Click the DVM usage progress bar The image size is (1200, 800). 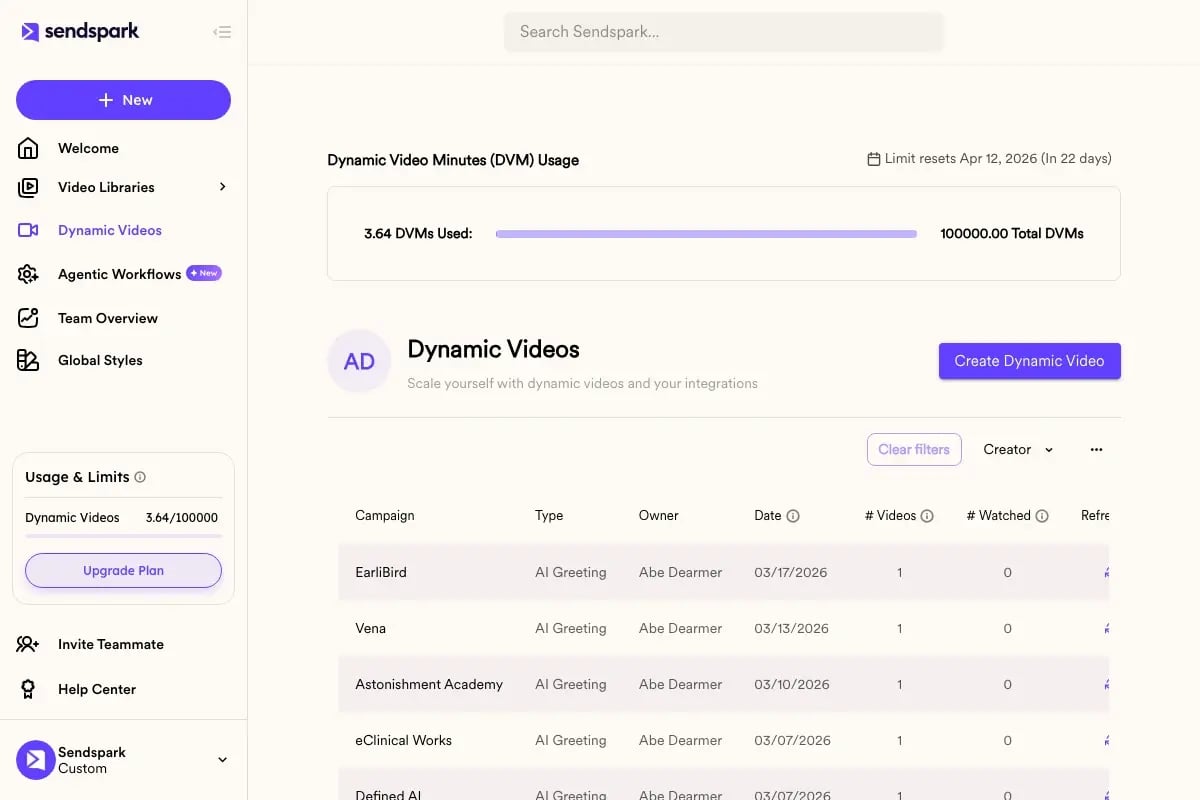coord(706,234)
